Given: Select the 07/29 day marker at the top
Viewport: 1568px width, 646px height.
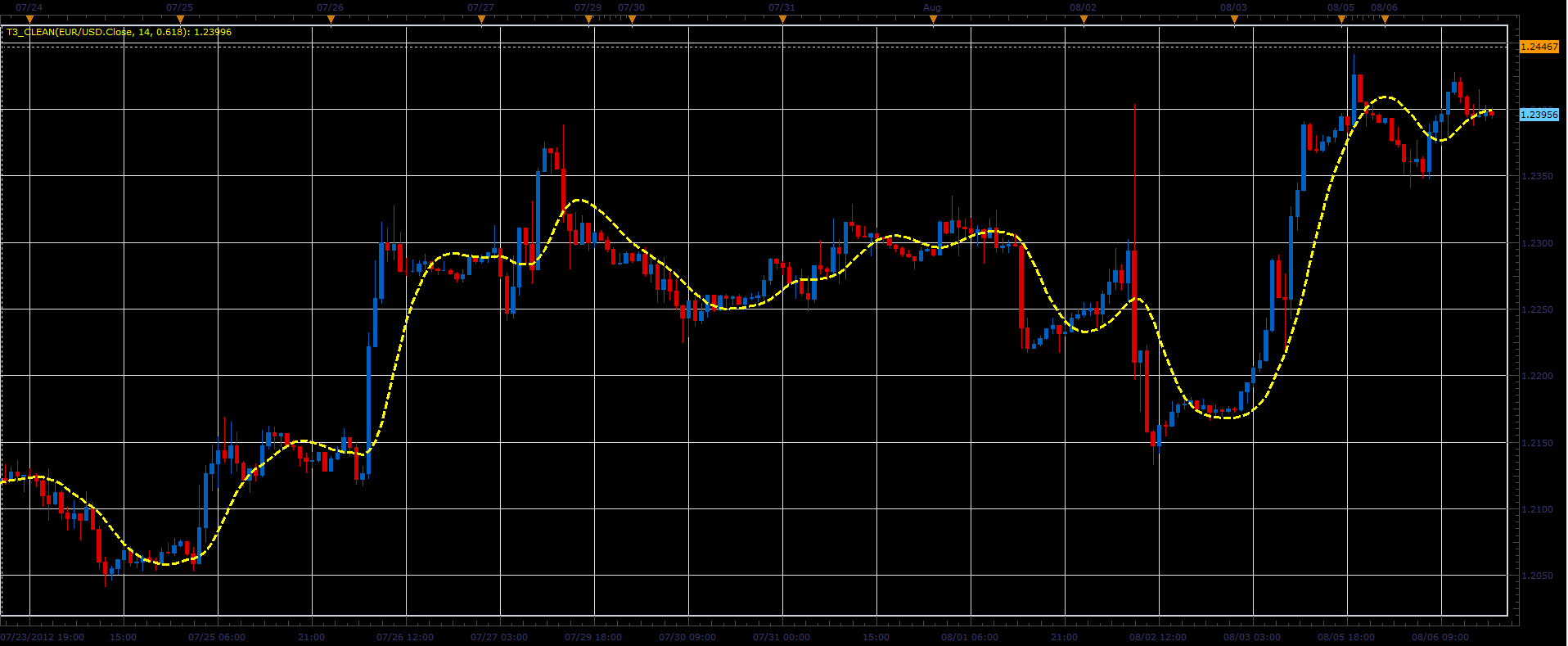Looking at the screenshot, I should coord(588,7).
